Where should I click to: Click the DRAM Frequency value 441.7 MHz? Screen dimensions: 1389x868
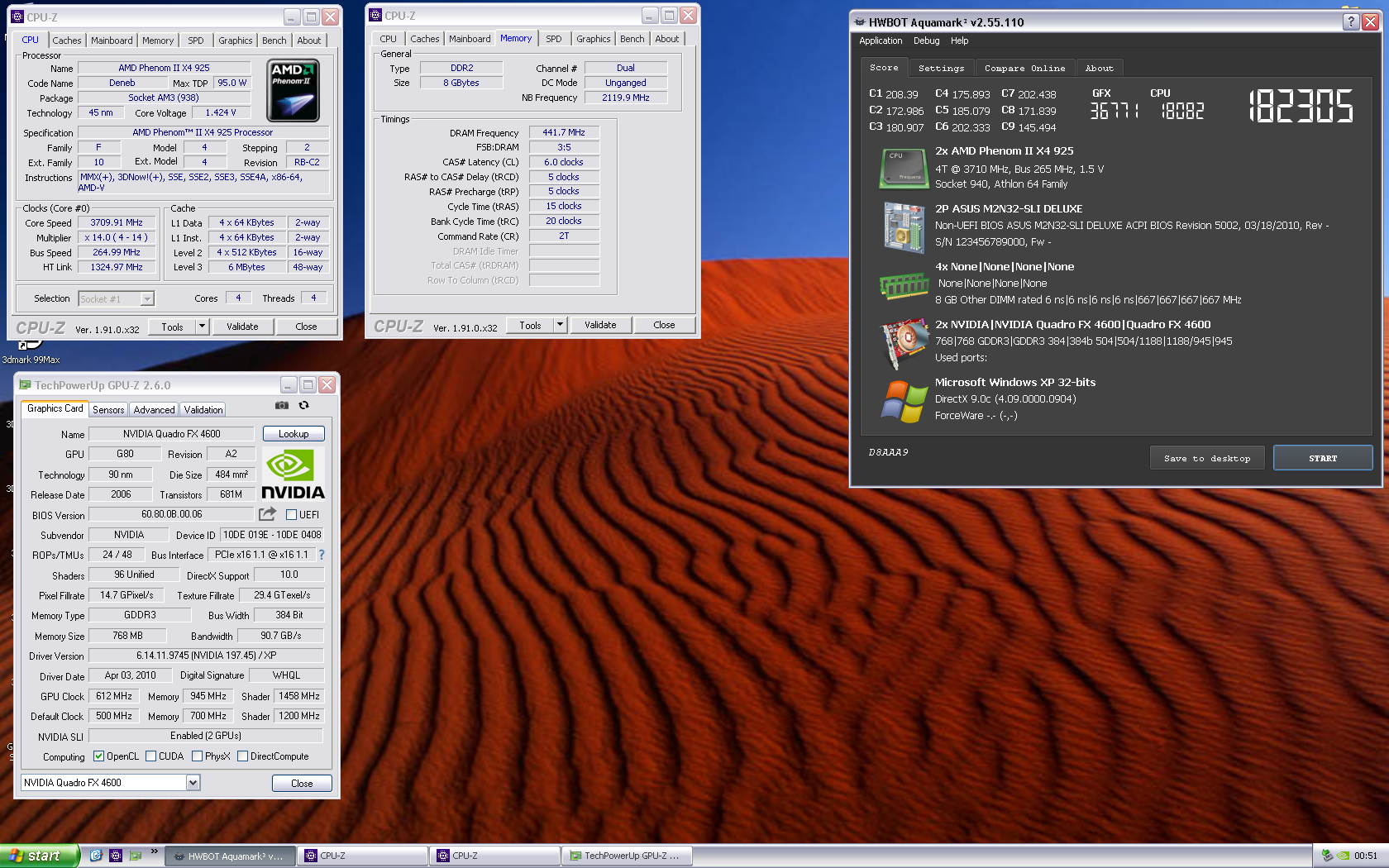pos(564,132)
